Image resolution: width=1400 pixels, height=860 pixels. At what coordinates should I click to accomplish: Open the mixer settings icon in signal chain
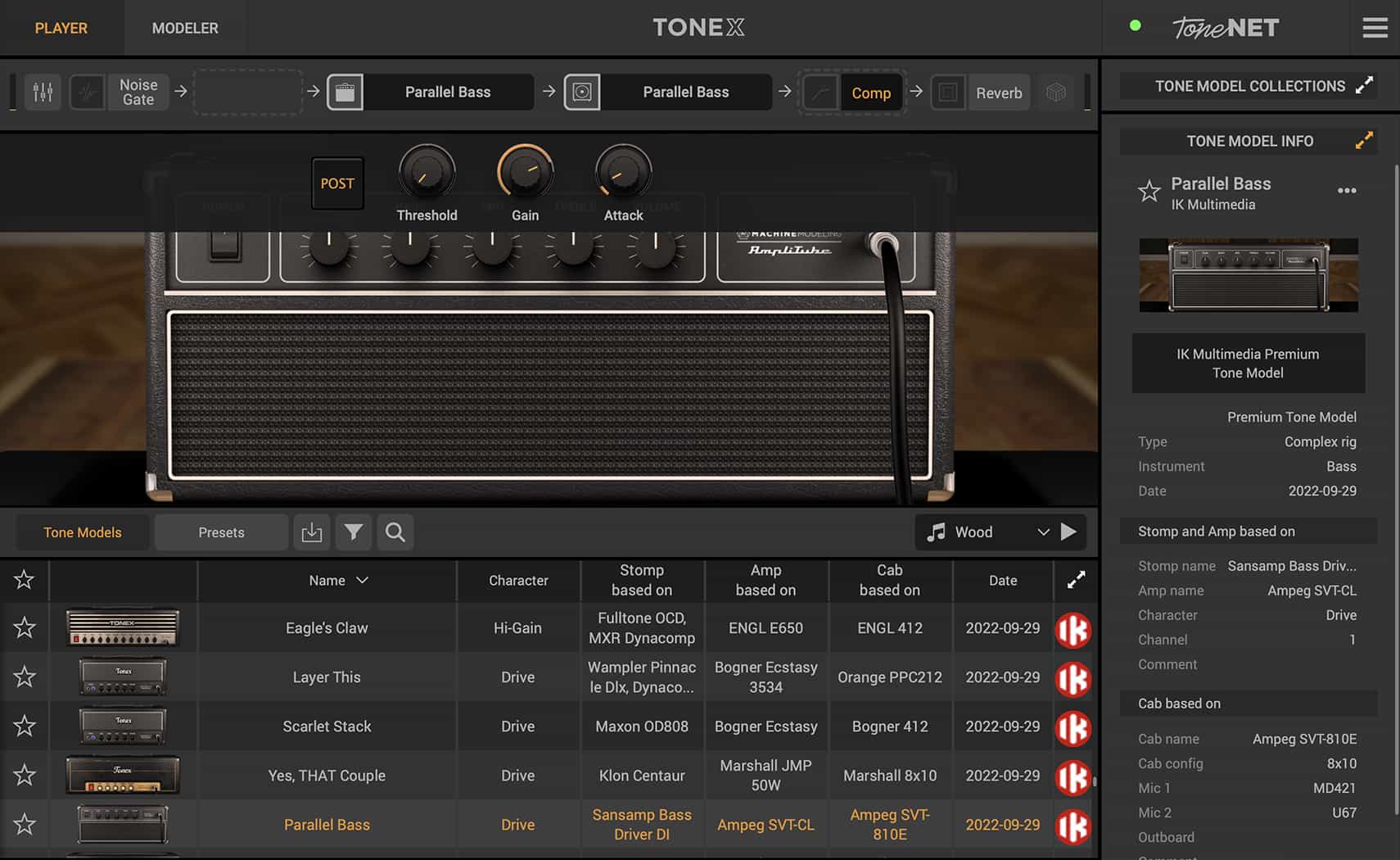pos(43,92)
